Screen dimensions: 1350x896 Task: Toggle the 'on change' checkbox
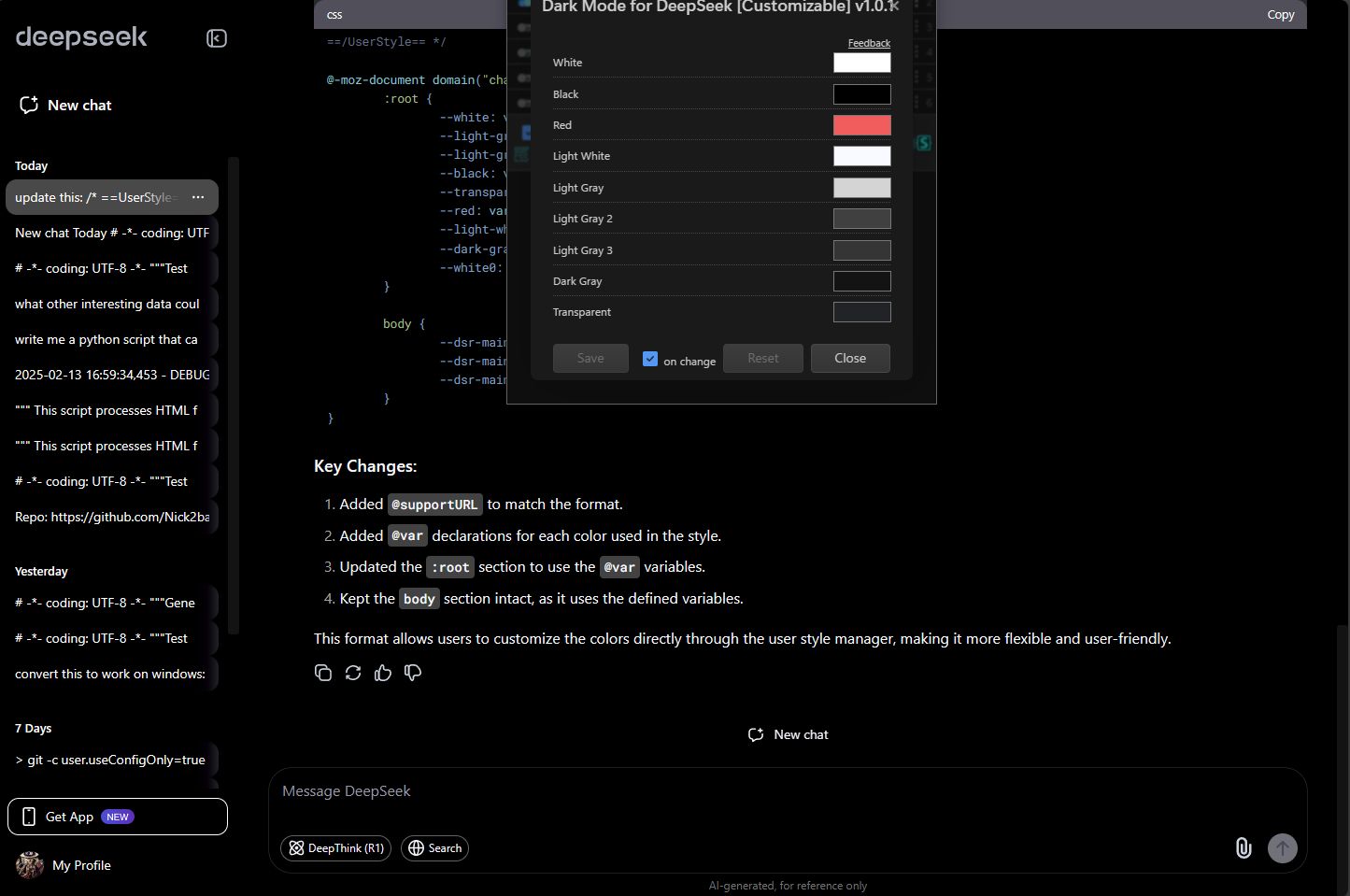(x=650, y=359)
